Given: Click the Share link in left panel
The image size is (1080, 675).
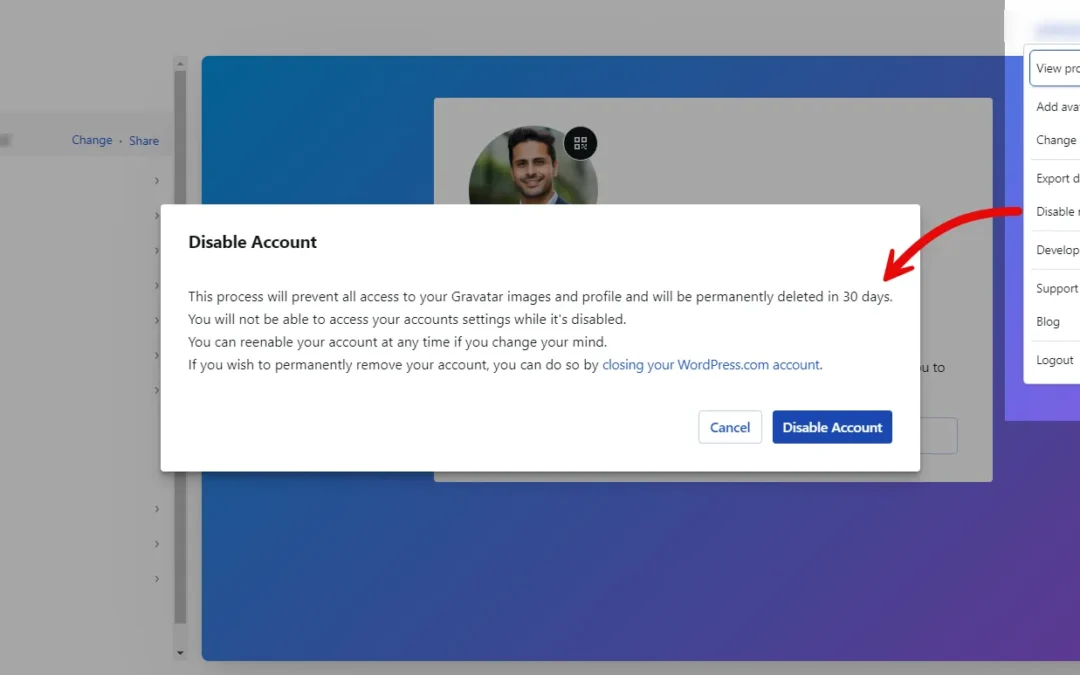Looking at the screenshot, I should tap(144, 141).
